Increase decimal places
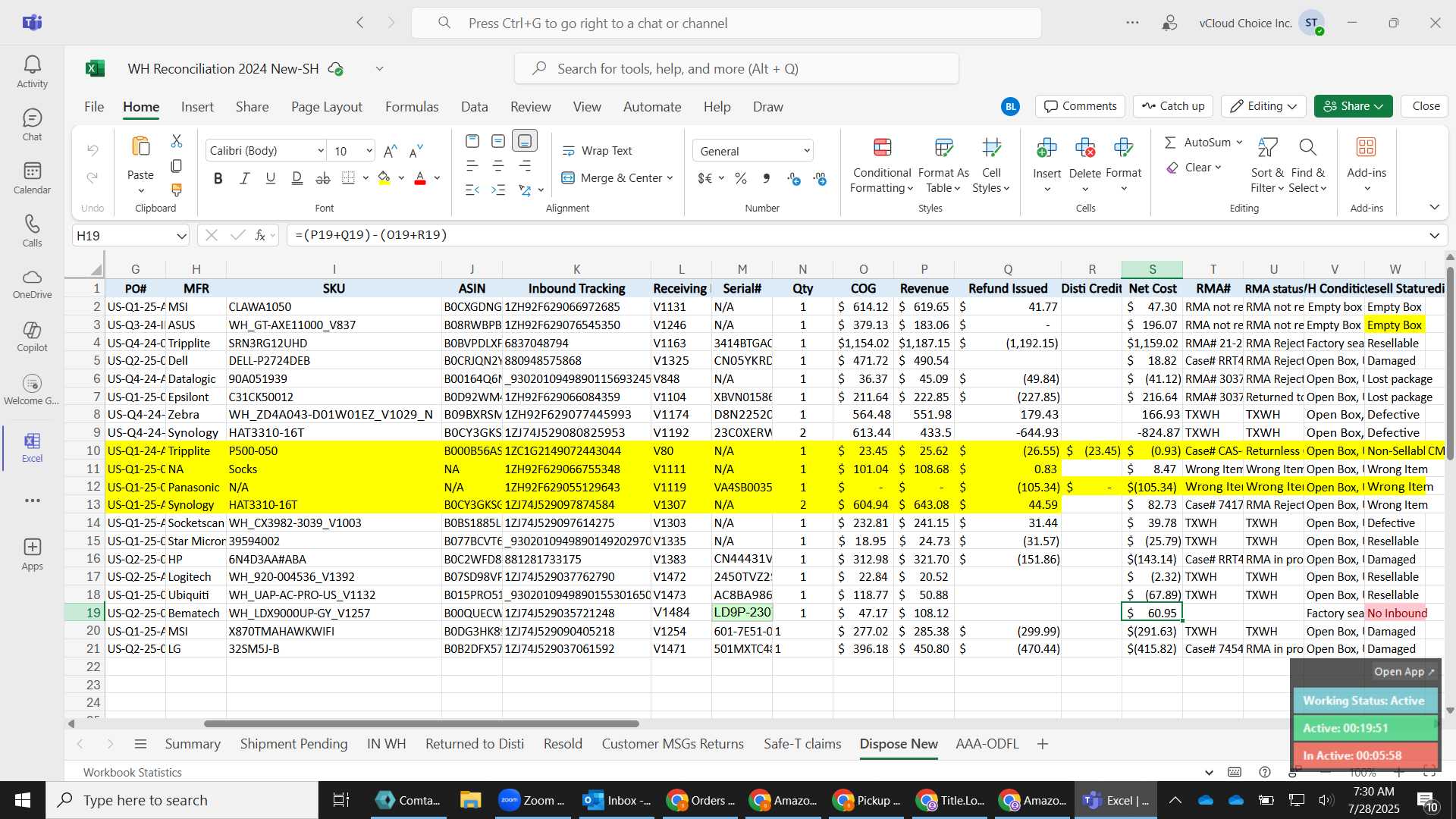This screenshot has width=1456, height=819. point(794,178)
